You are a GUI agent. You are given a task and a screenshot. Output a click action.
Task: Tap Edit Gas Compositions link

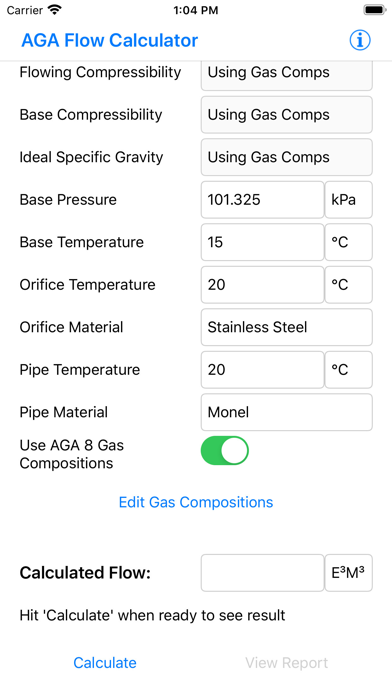pos(196,502)
